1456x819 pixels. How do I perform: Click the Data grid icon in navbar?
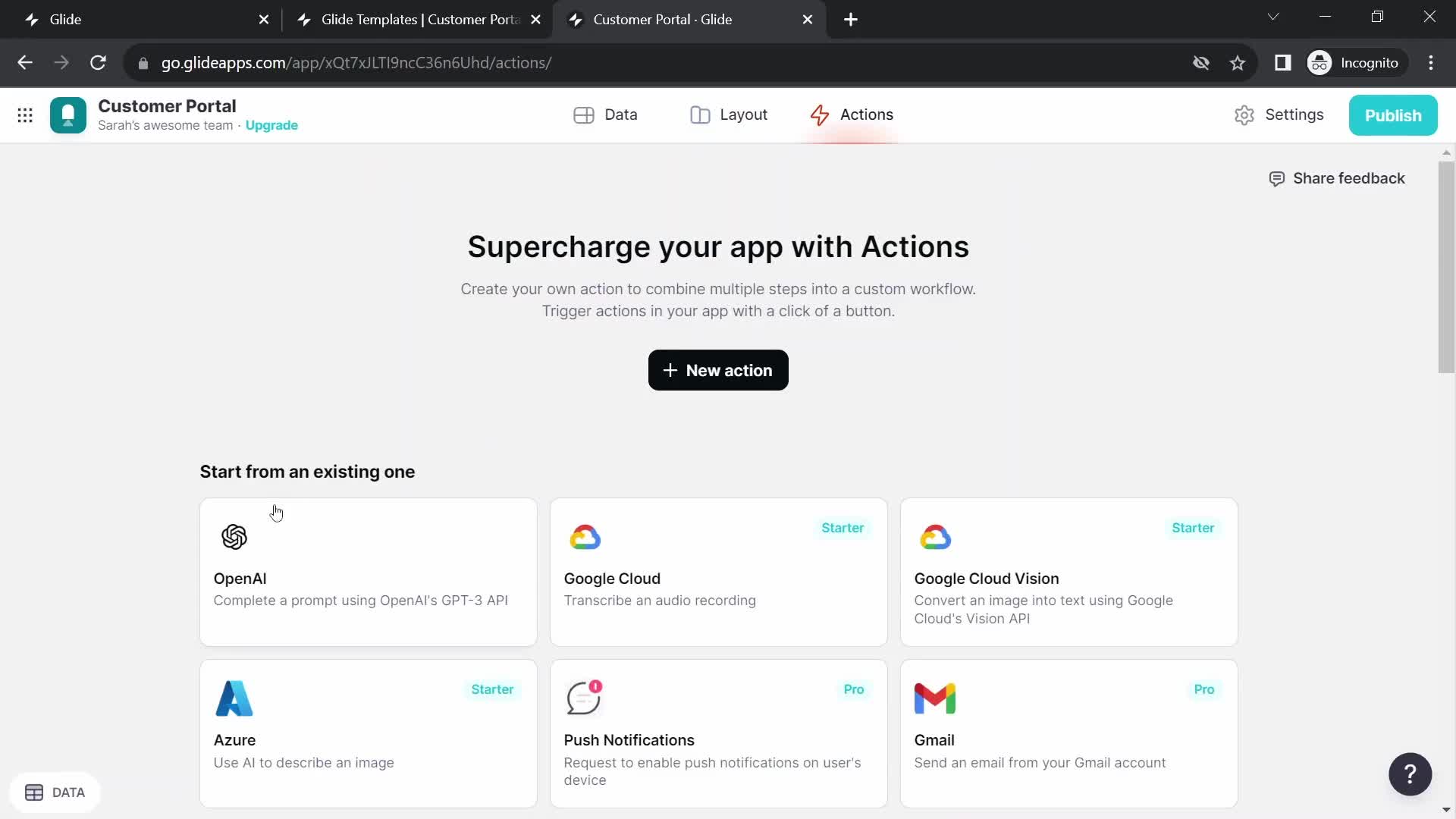pos(585,114)
